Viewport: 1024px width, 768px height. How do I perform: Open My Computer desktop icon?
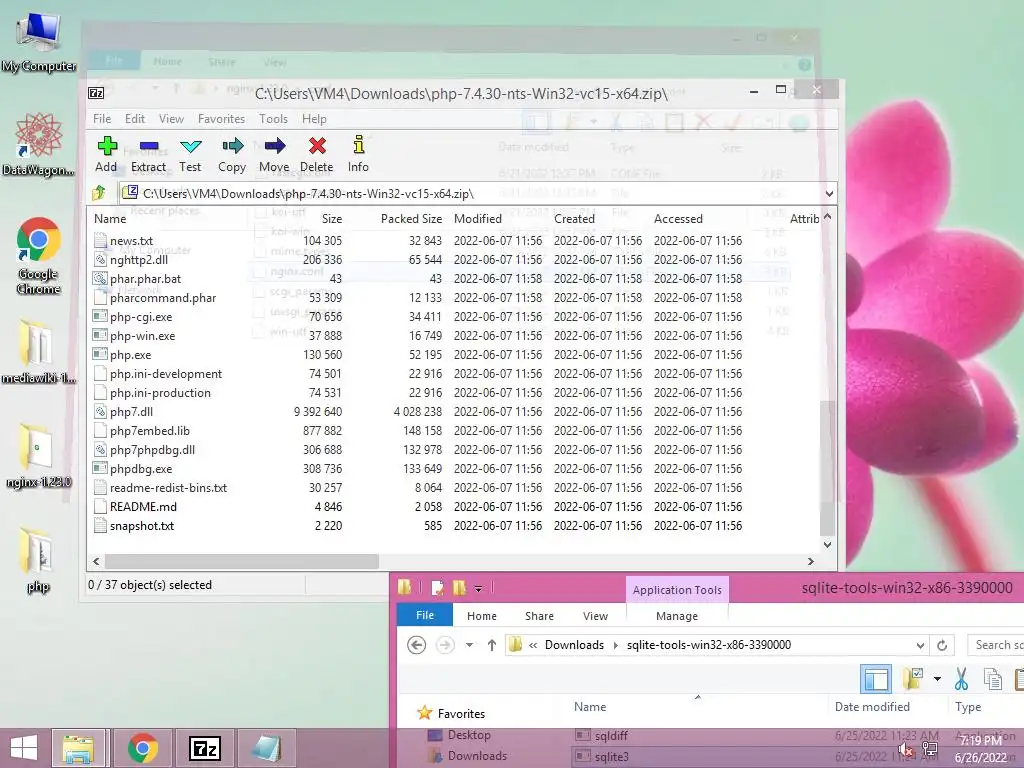click(39, 42)
